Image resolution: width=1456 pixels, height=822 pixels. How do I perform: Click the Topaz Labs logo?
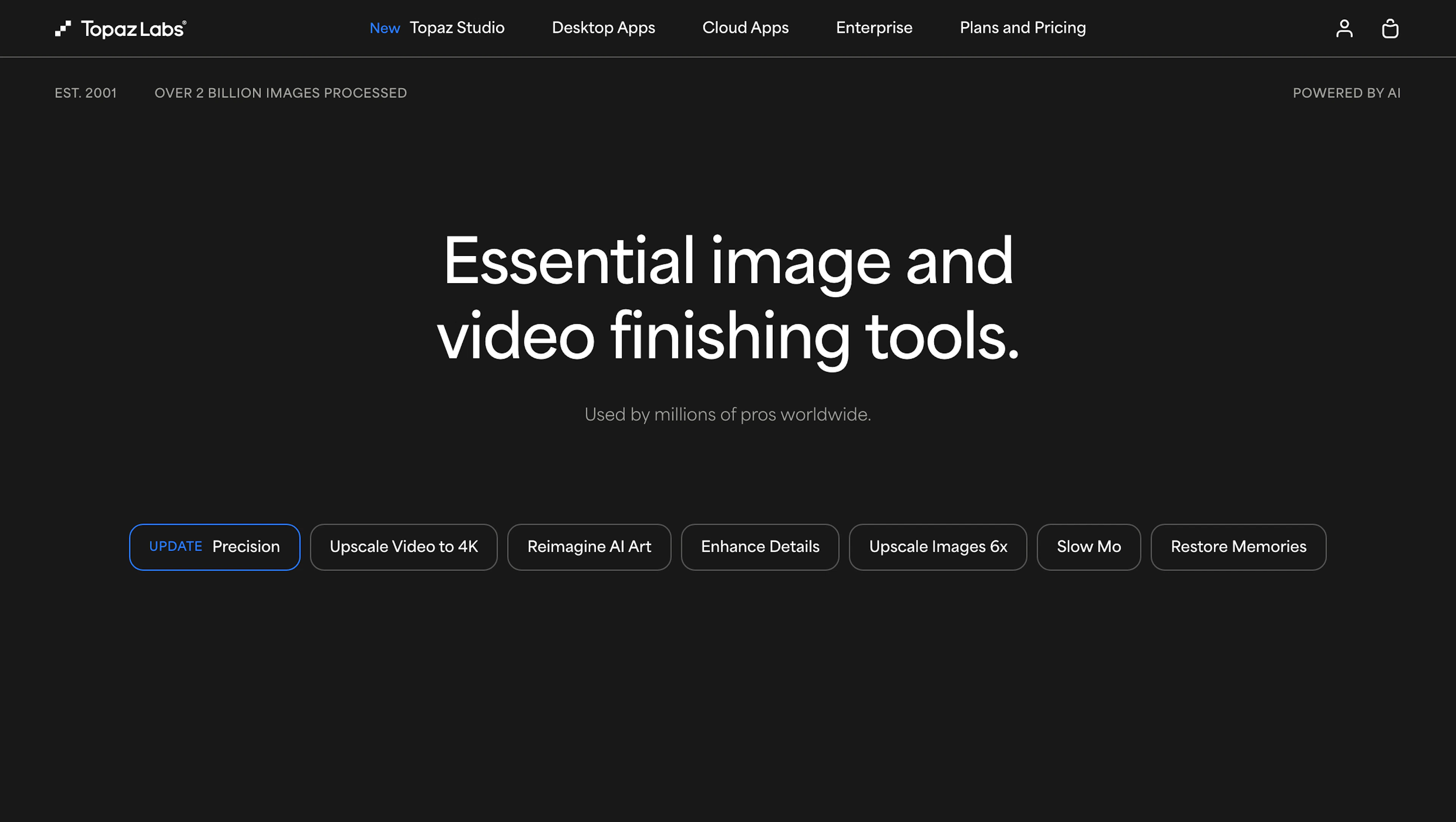120,28
